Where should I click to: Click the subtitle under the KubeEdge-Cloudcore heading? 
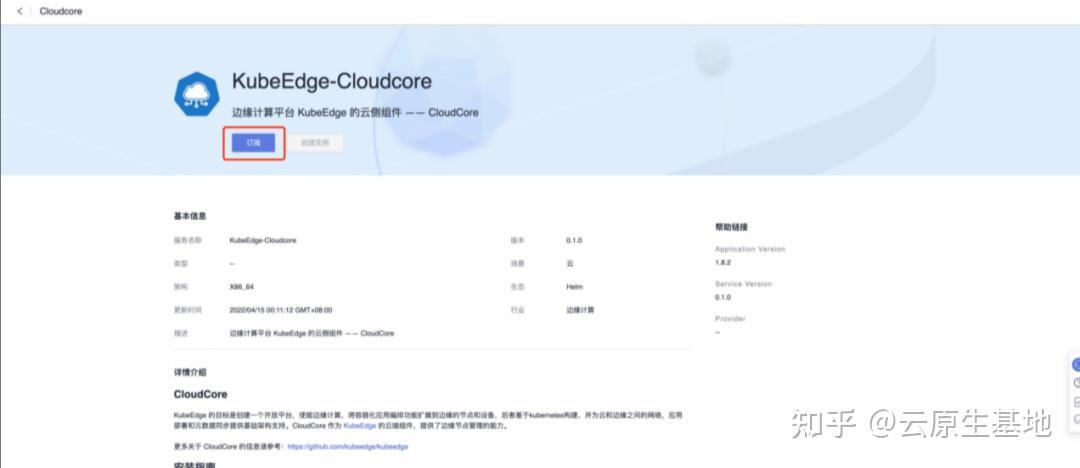click(x=355, y=112)
